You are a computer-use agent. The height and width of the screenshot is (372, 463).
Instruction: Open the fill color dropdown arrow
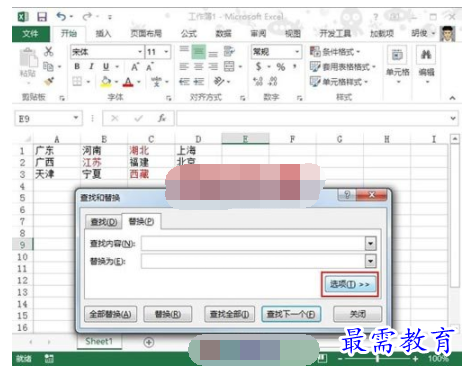click(x=116, y=82)
